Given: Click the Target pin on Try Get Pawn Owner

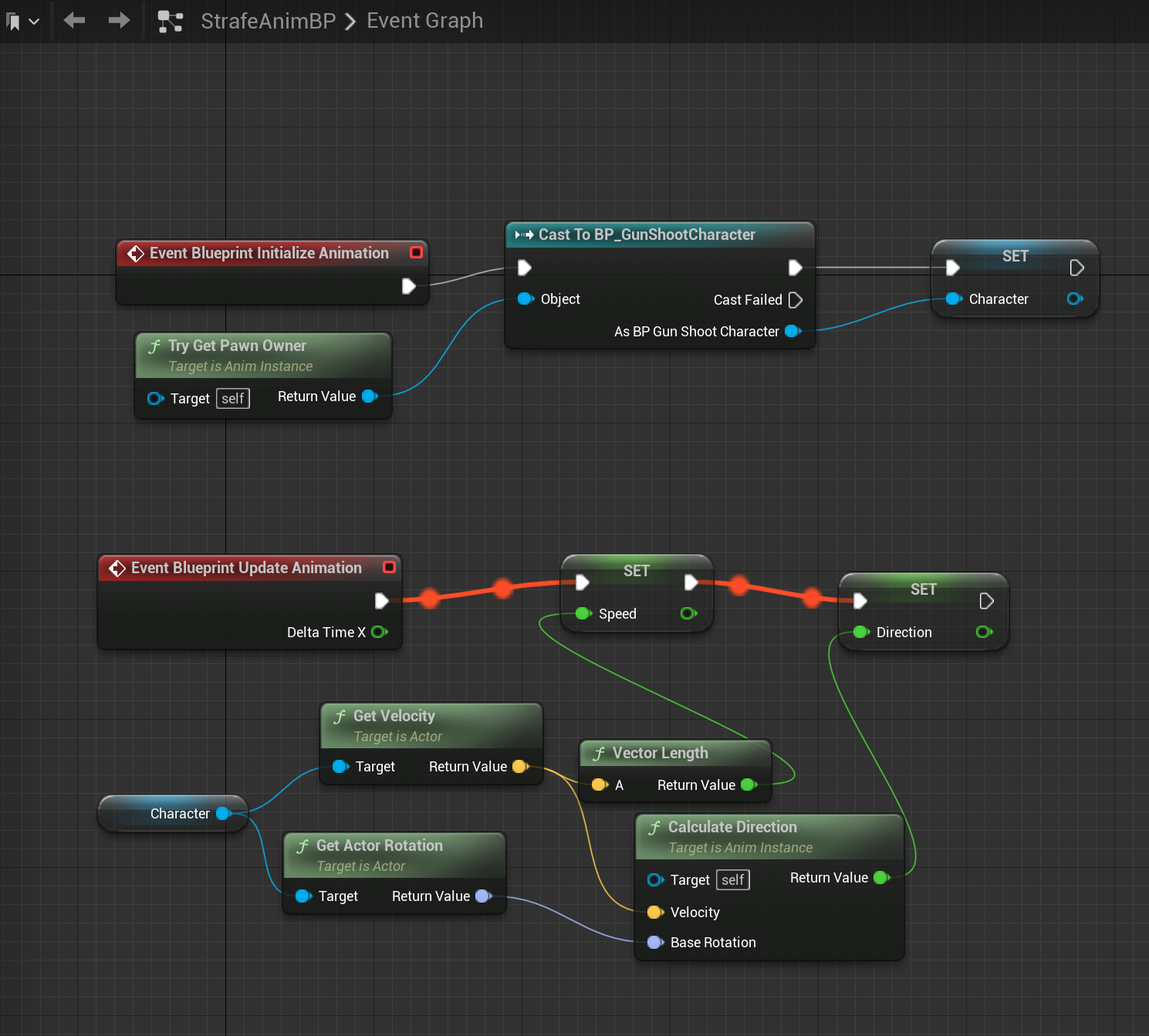Looking at the screenshot, I should pos(155,398).
